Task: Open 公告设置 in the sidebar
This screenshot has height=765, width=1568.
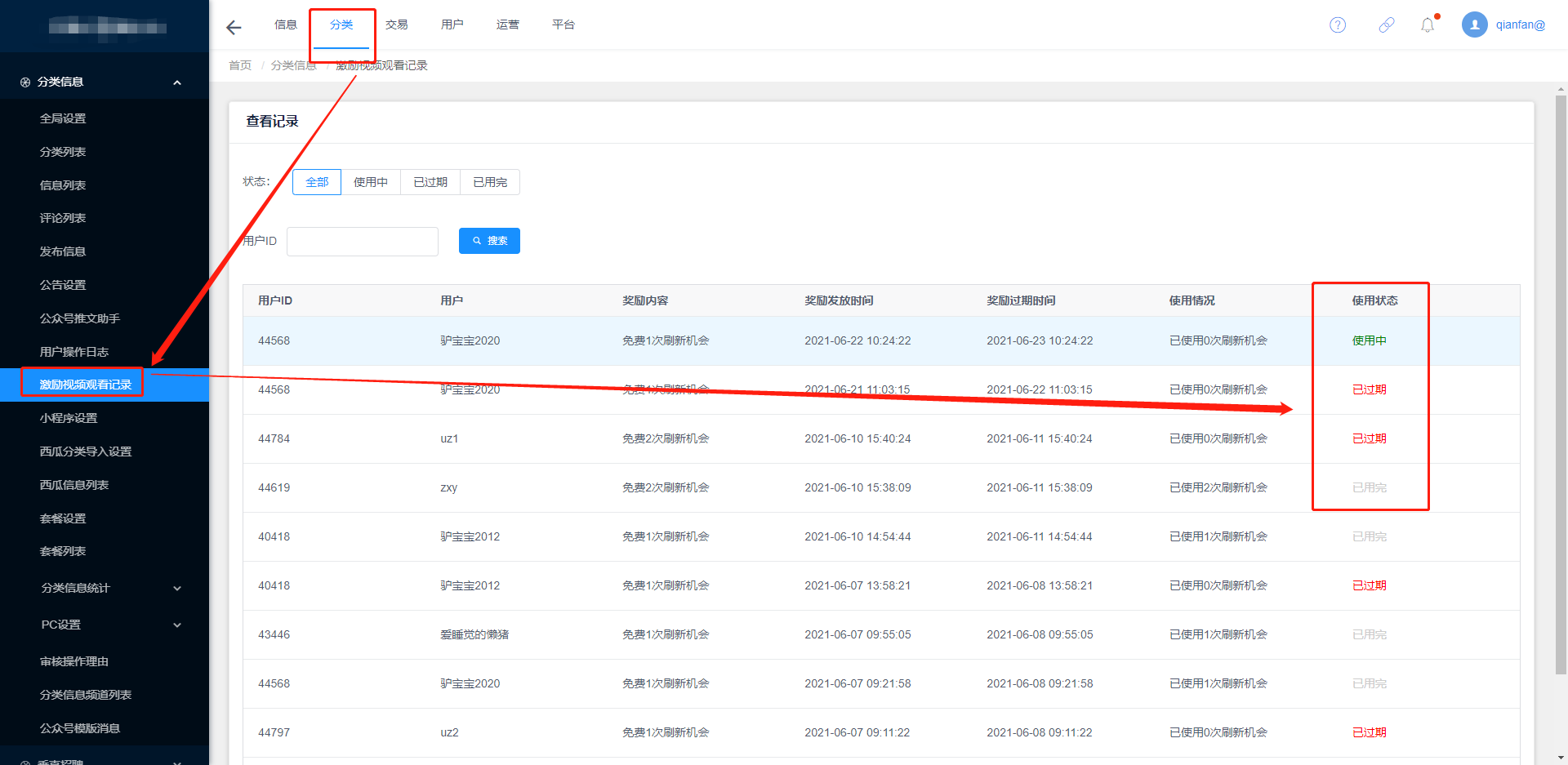Action: (x=63, y=285)
